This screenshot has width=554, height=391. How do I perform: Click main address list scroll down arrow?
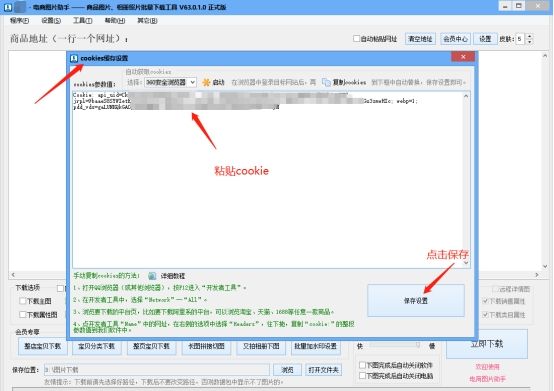545,266
